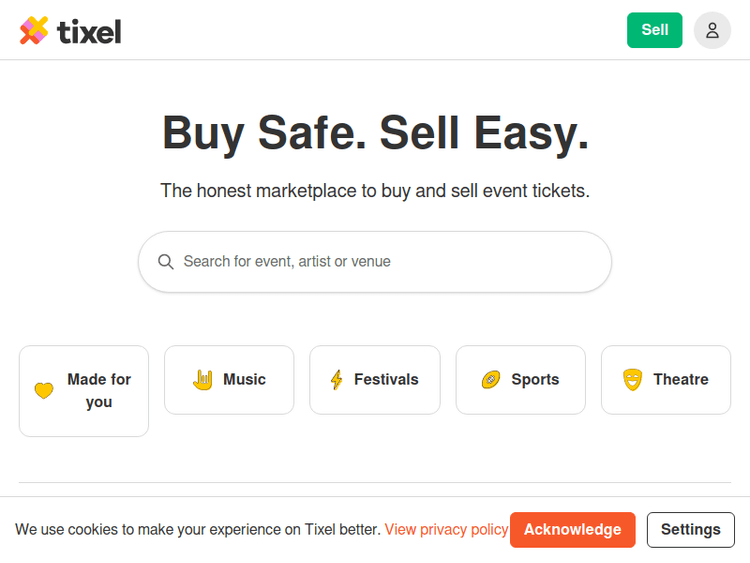The image size is (750, 563).
Task: Click the tixel wordmark text
Action: [90, 32]
